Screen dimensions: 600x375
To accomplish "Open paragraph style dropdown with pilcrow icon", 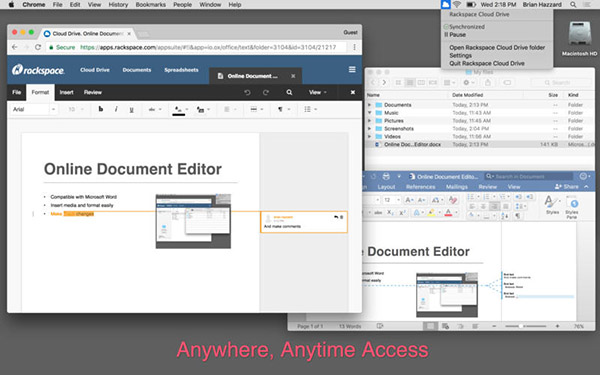I will point(284,109).
